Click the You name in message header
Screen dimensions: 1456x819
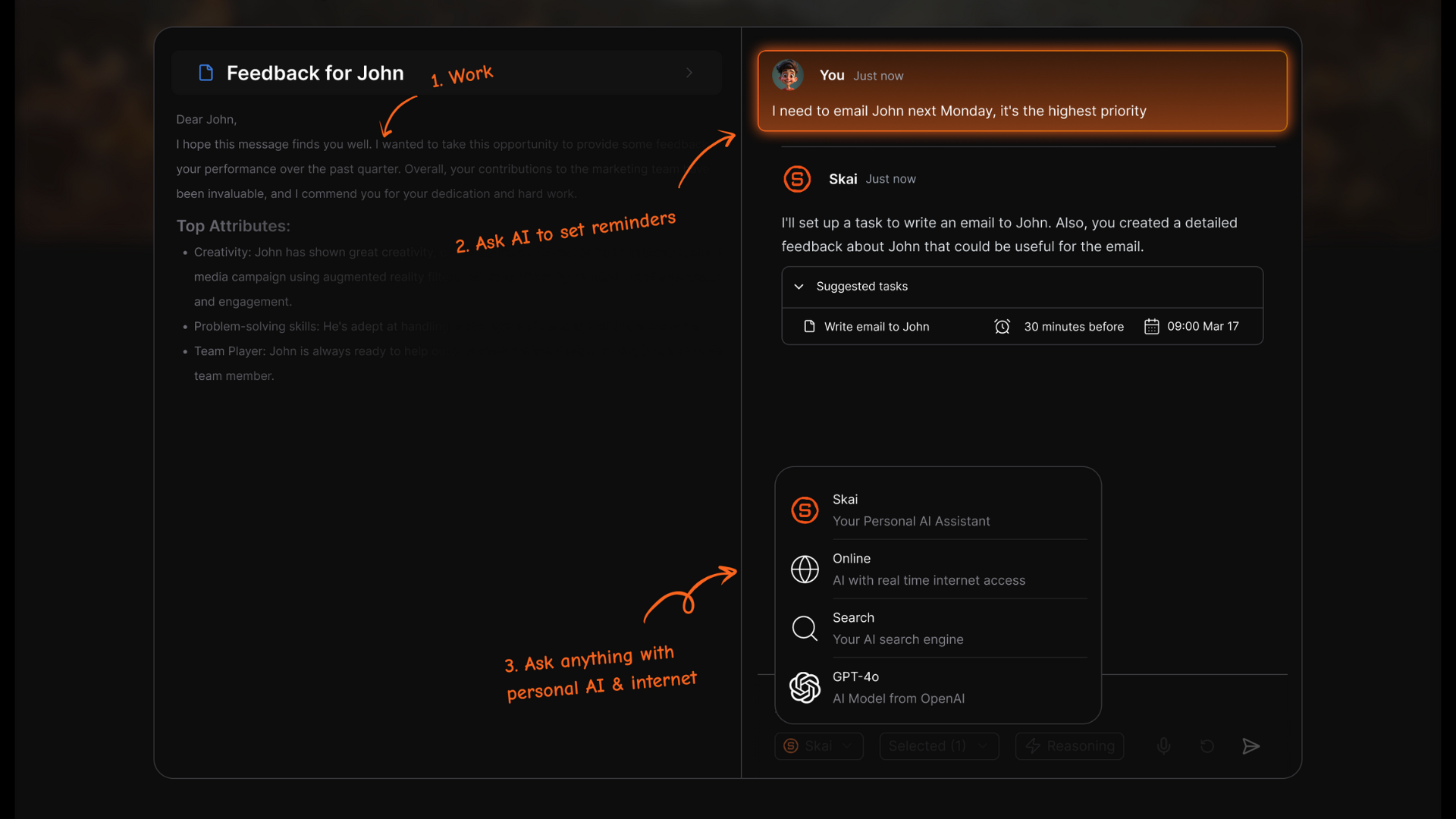tap(832, 75)
